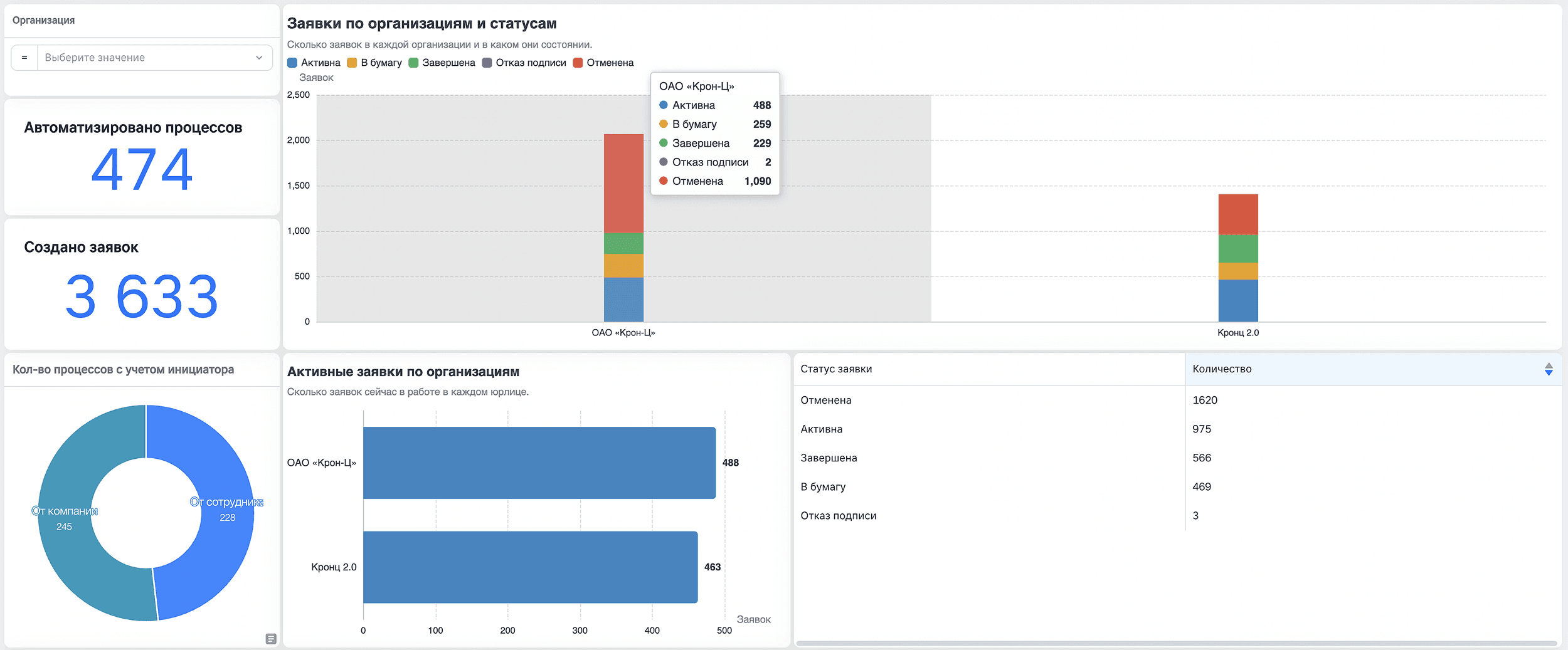Click the tooltip row В бумагу 259

coord(715,124)
